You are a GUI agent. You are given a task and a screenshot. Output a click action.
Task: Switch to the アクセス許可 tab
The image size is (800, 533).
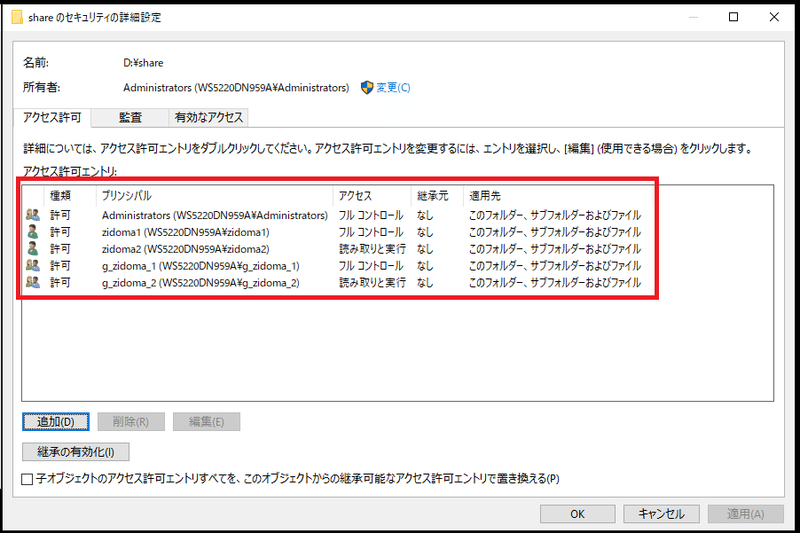point(52,117)
